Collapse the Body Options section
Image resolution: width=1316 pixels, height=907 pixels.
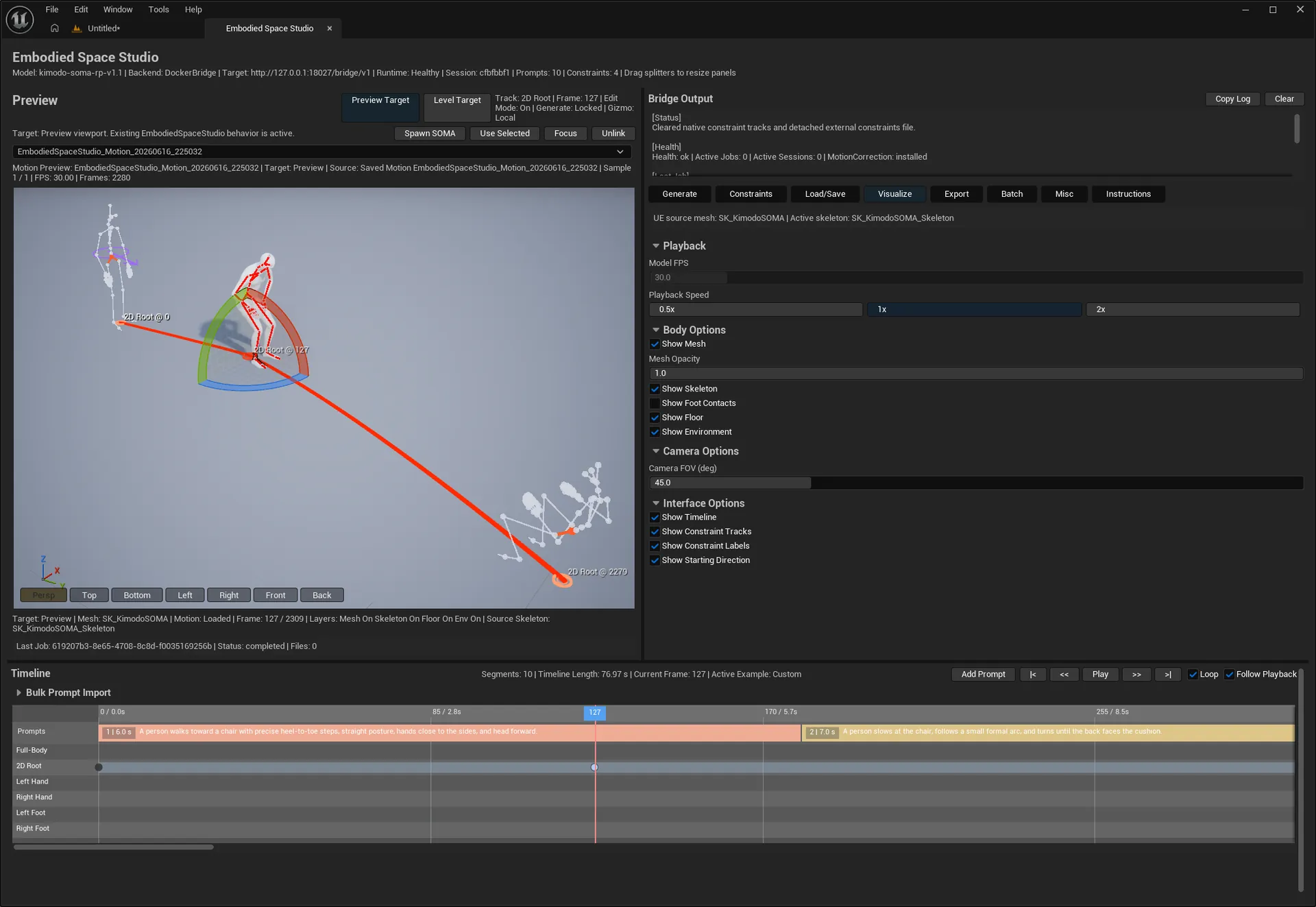(656, 330)
